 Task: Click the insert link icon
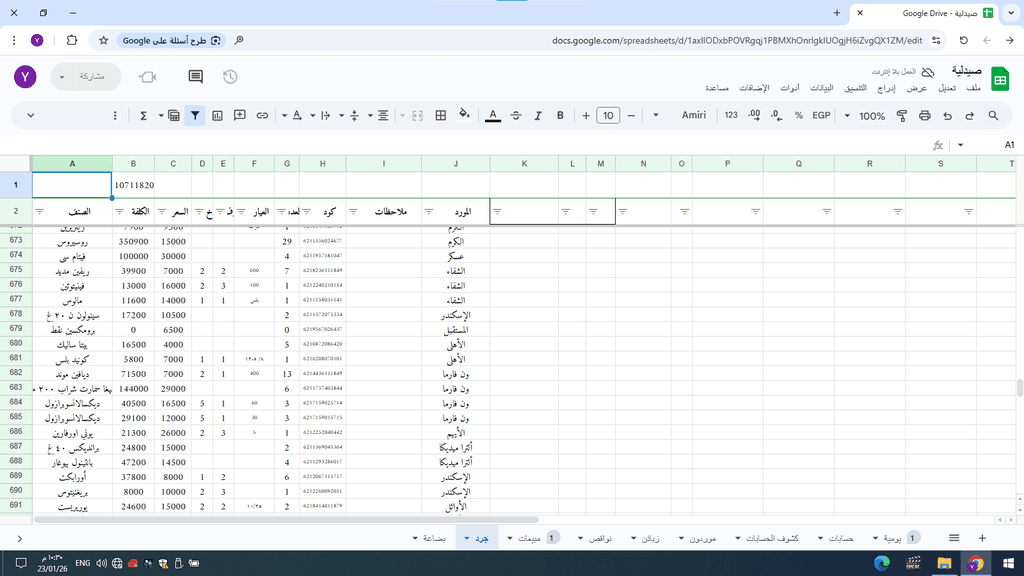click(x=262, y=116)
